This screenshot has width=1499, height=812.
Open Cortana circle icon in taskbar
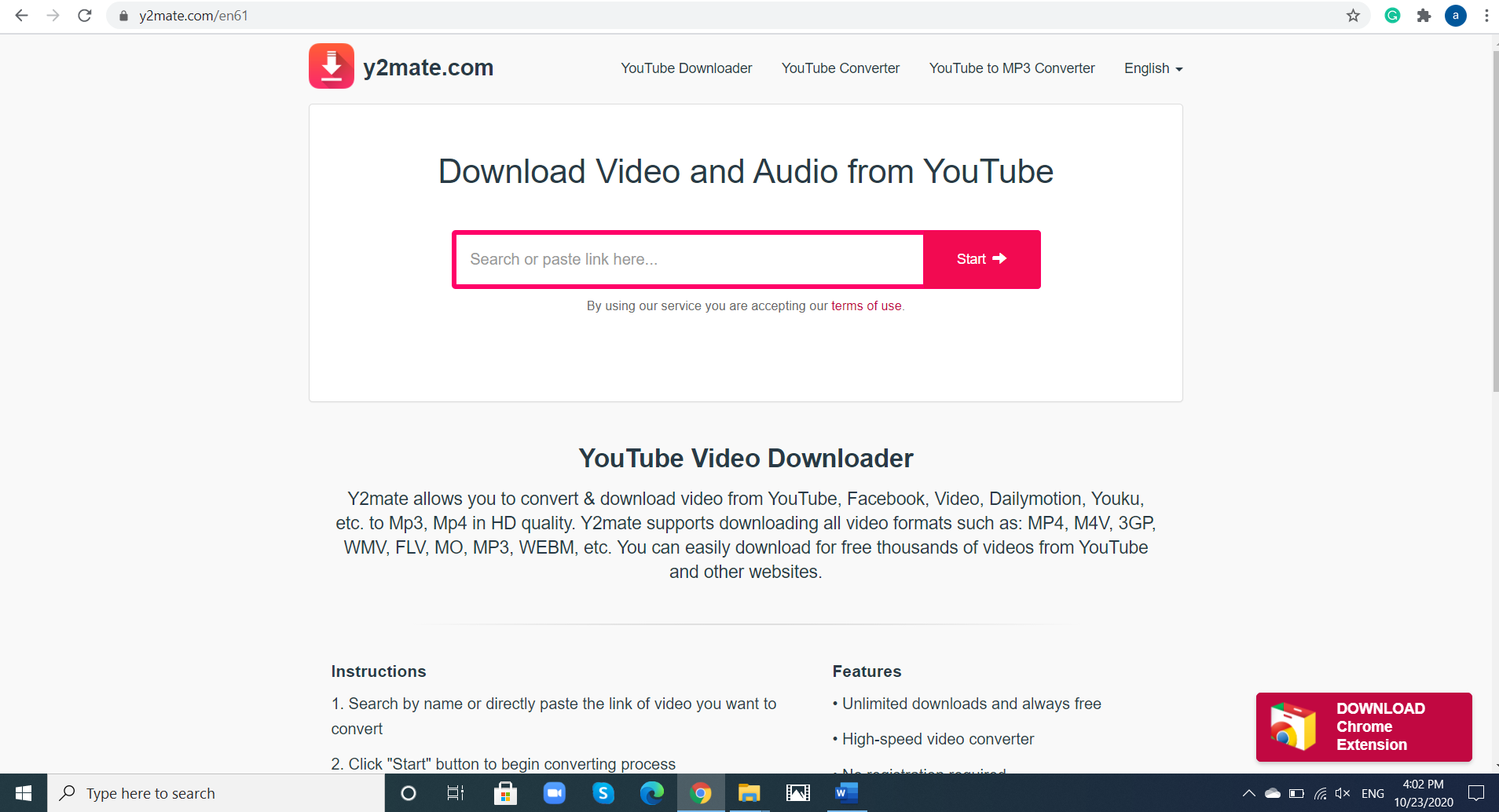[x=409, y=793]
